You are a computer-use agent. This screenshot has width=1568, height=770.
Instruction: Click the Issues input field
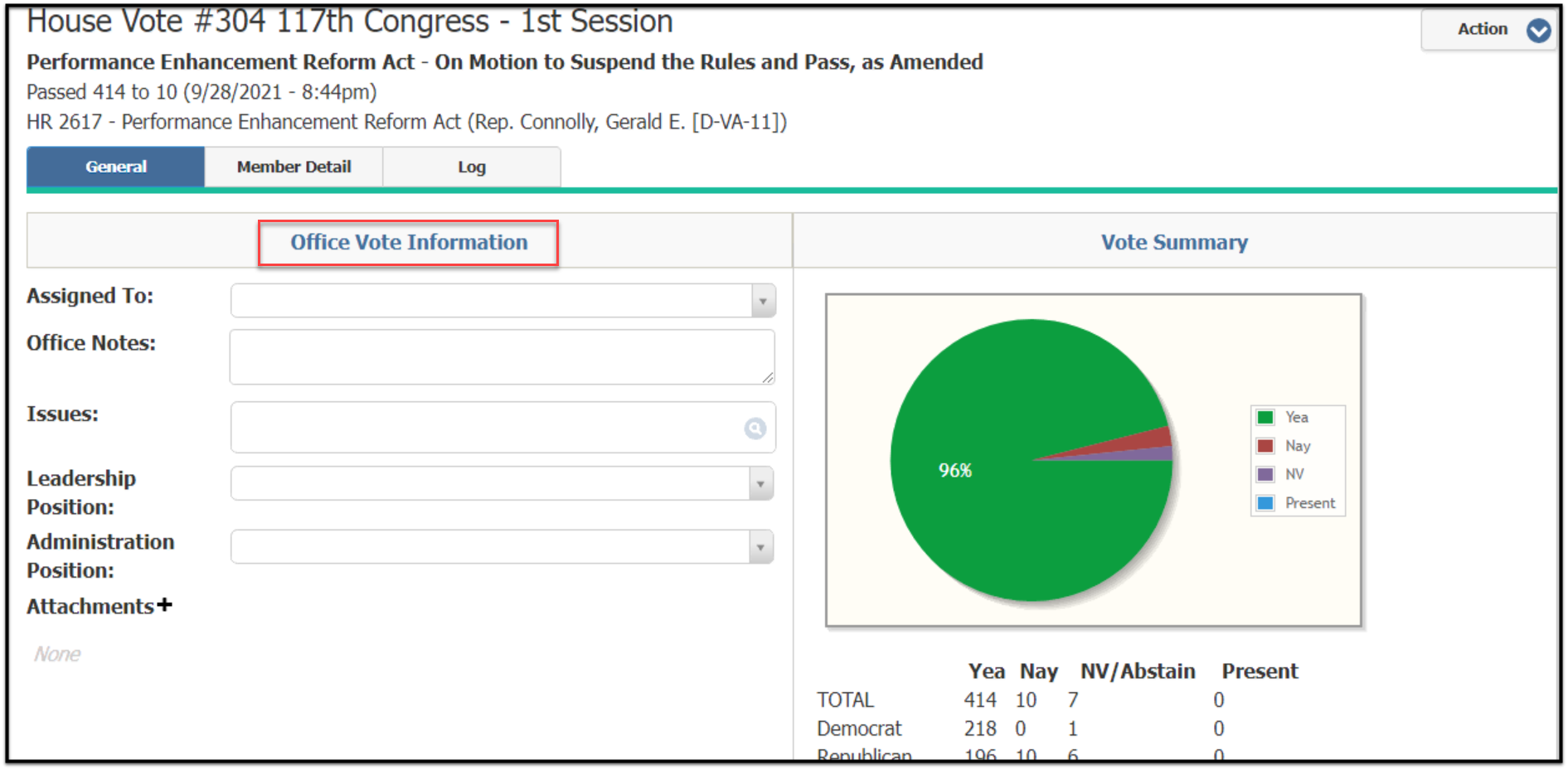coord(485,428)
